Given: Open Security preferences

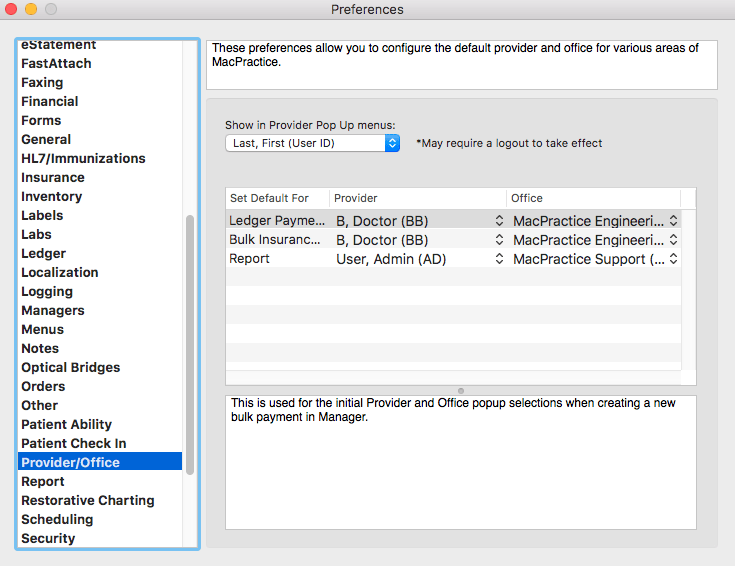Looking at the screenshot, I should (x=48, y=538).
